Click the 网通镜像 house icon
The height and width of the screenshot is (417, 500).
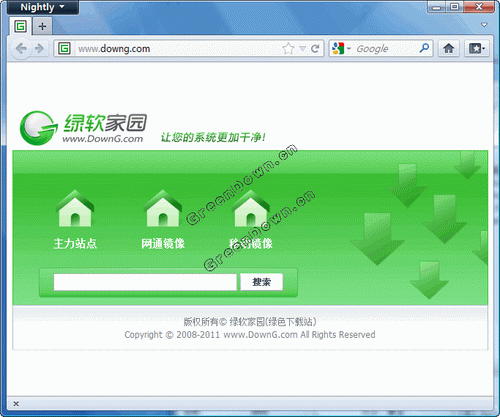click(163, 209)
